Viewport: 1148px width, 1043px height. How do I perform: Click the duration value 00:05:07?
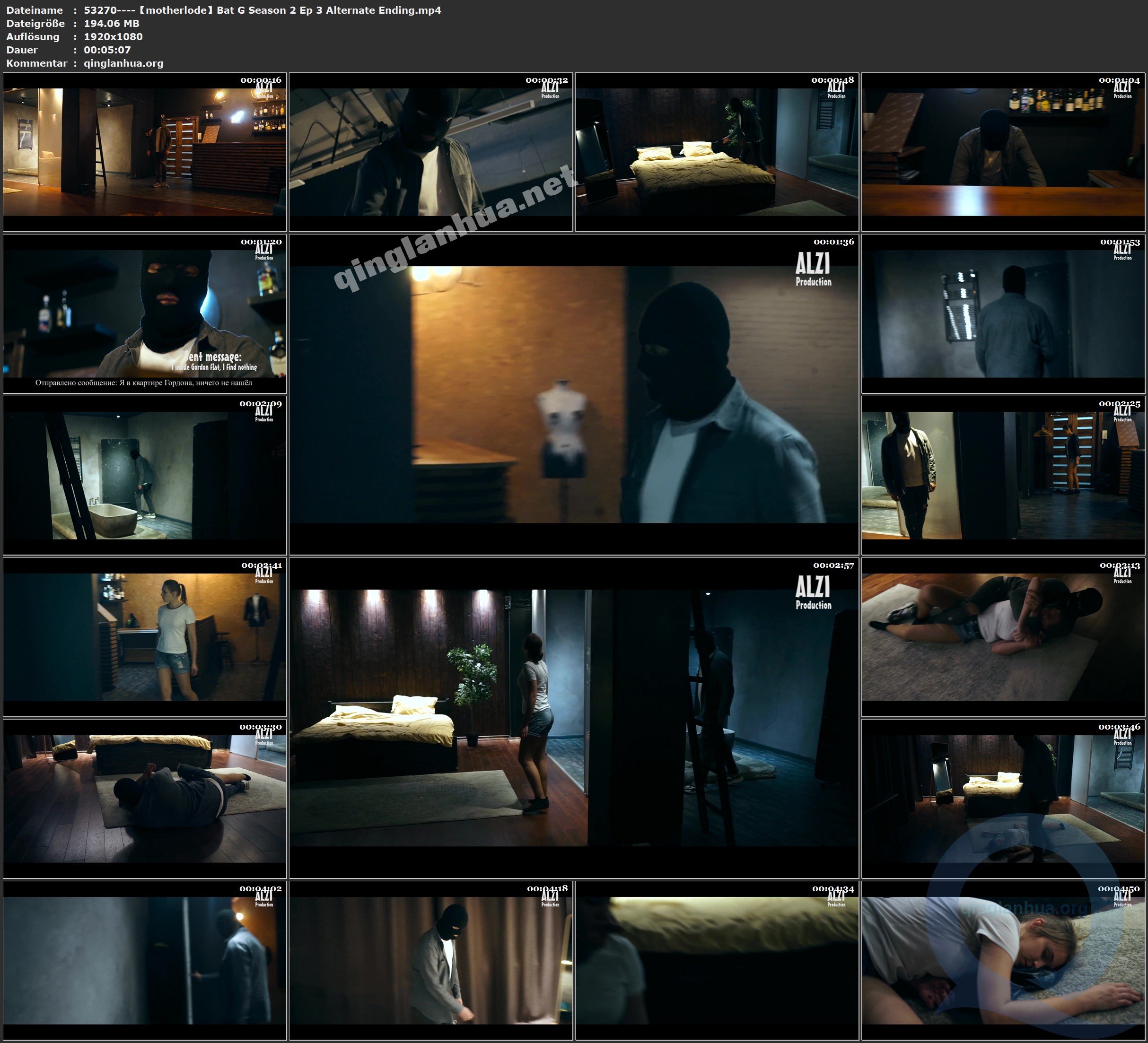pyautogui.click(x=107, y=50)
